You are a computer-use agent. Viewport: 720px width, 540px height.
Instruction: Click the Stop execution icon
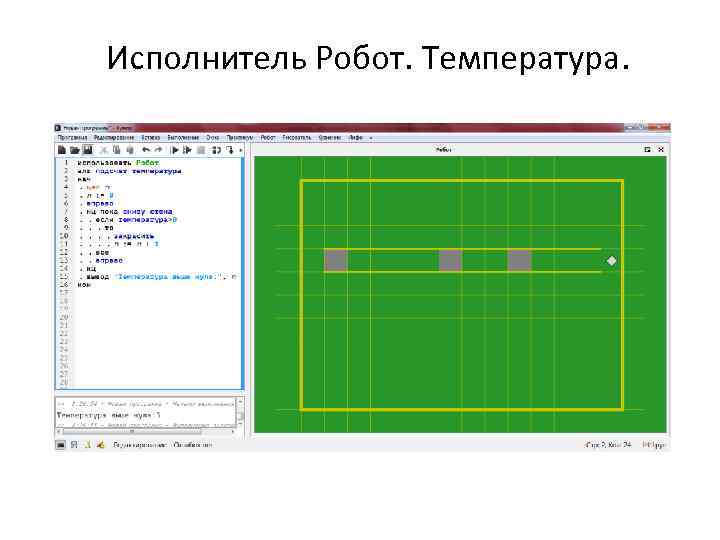pyautogui.click(x=201, y=150)
